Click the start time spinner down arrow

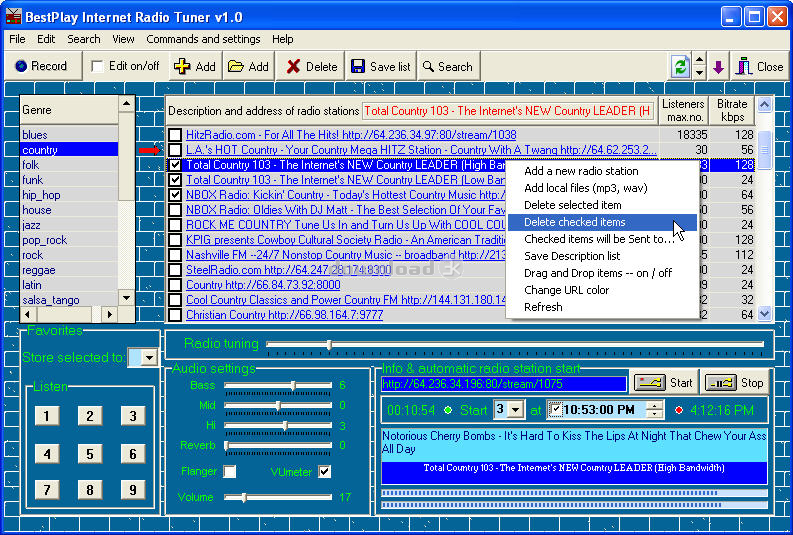point(655,414)
